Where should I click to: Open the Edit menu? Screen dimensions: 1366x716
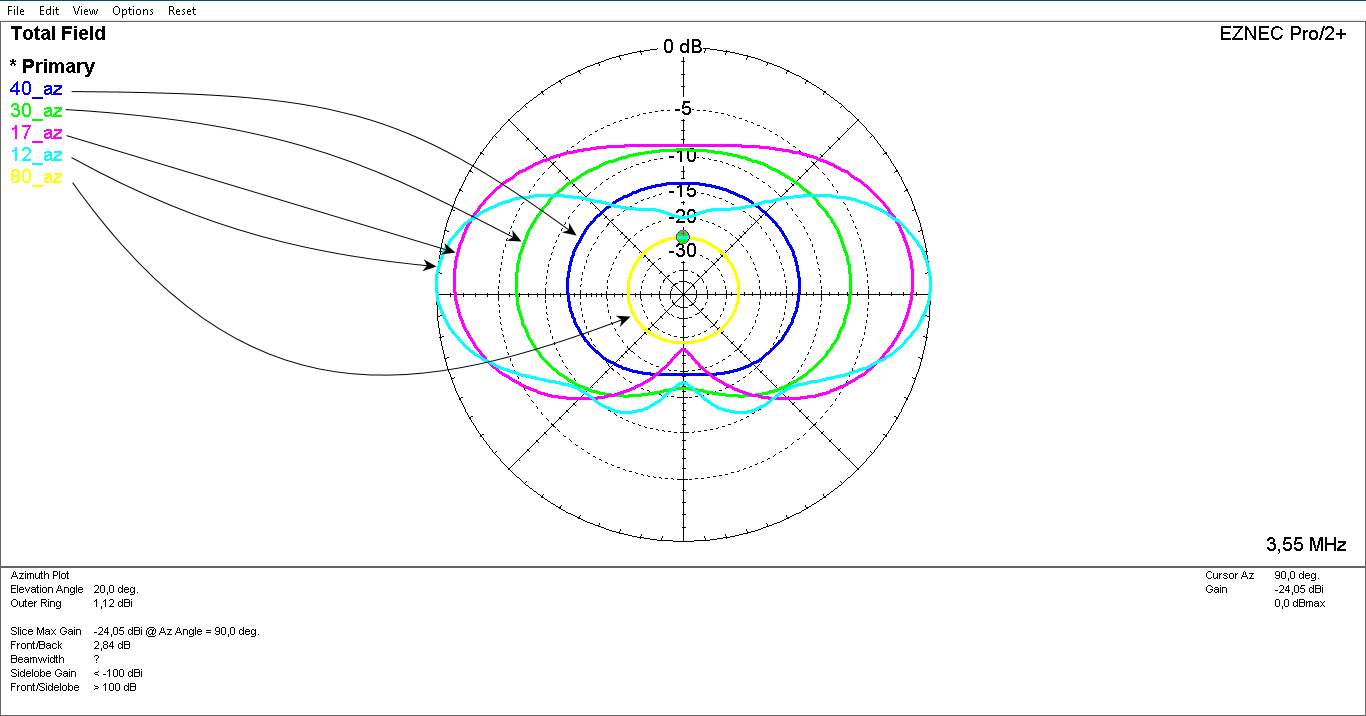click(x=49, y=11)
